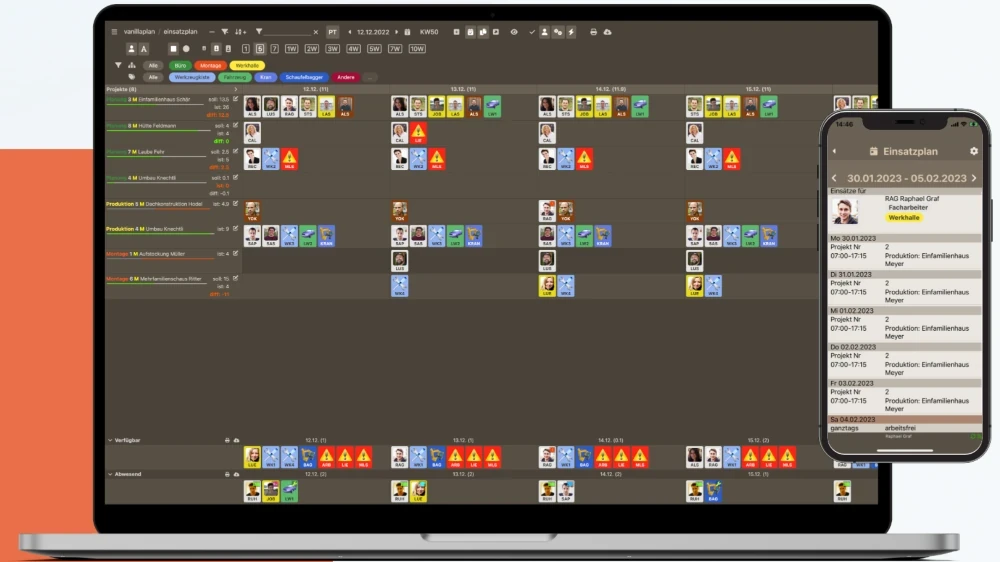
Task: Go to the previous week on the phone
Action: coord(834,178)
